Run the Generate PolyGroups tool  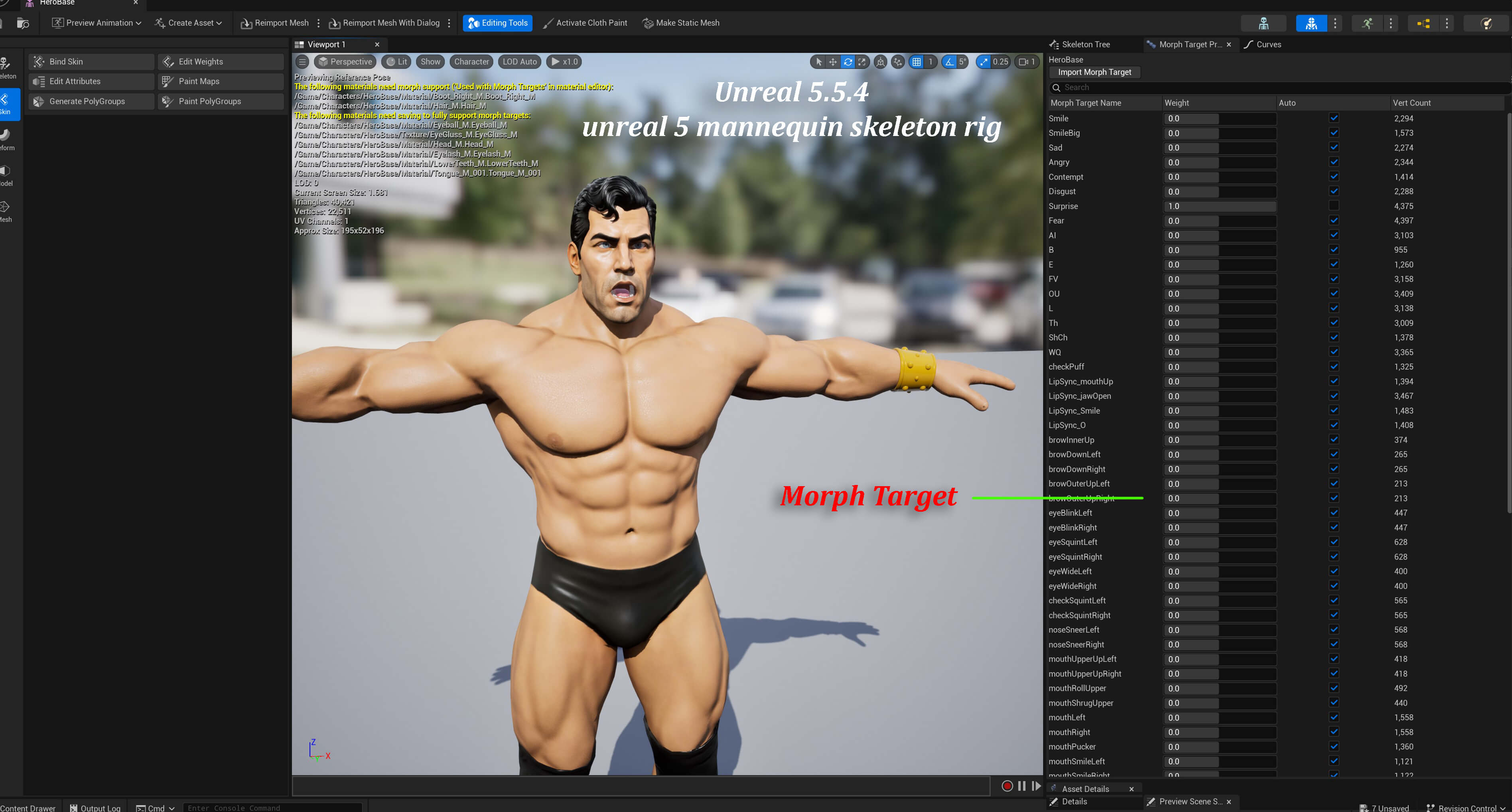(91, 102)
